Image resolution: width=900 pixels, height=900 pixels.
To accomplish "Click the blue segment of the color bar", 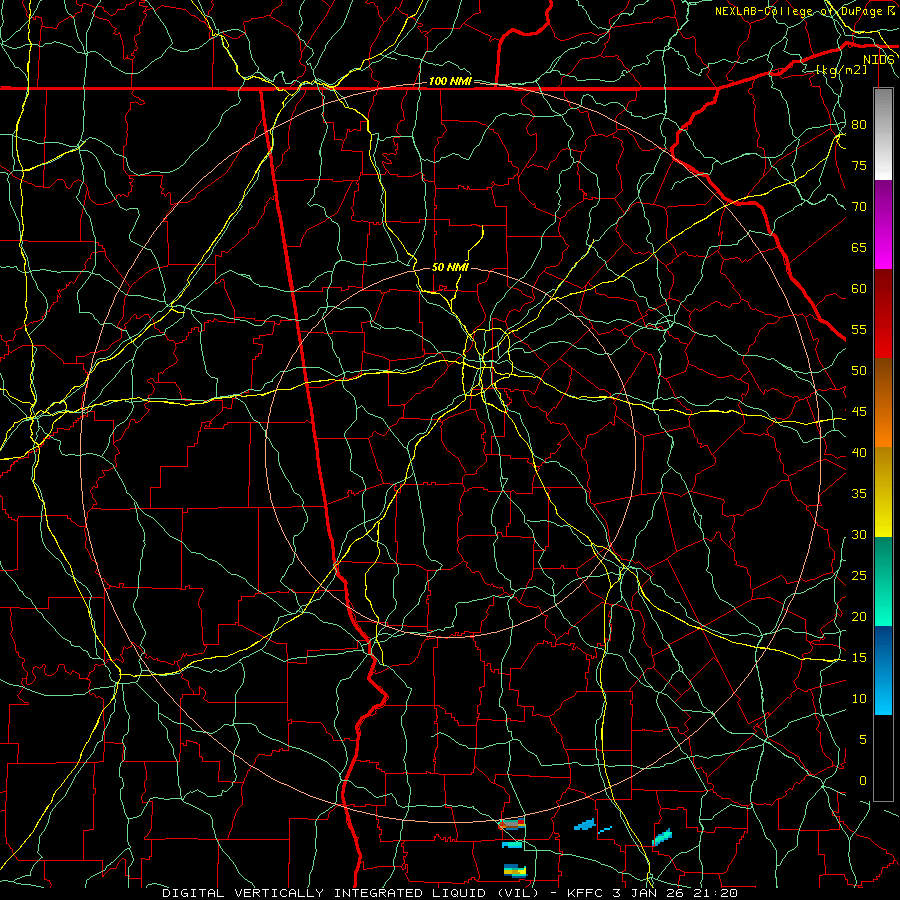I will click(x=883, y=670).
